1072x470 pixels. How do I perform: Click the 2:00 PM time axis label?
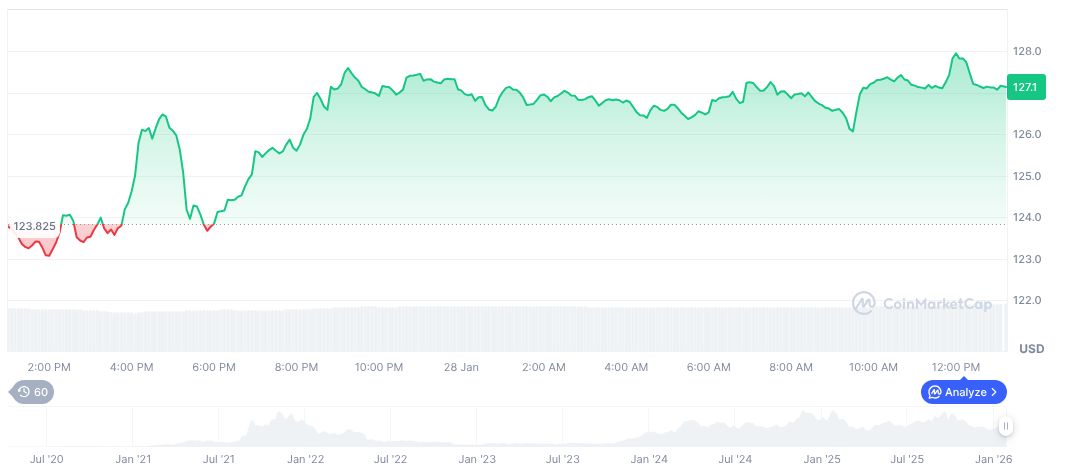pyautogui.click(x=48, y=368)
